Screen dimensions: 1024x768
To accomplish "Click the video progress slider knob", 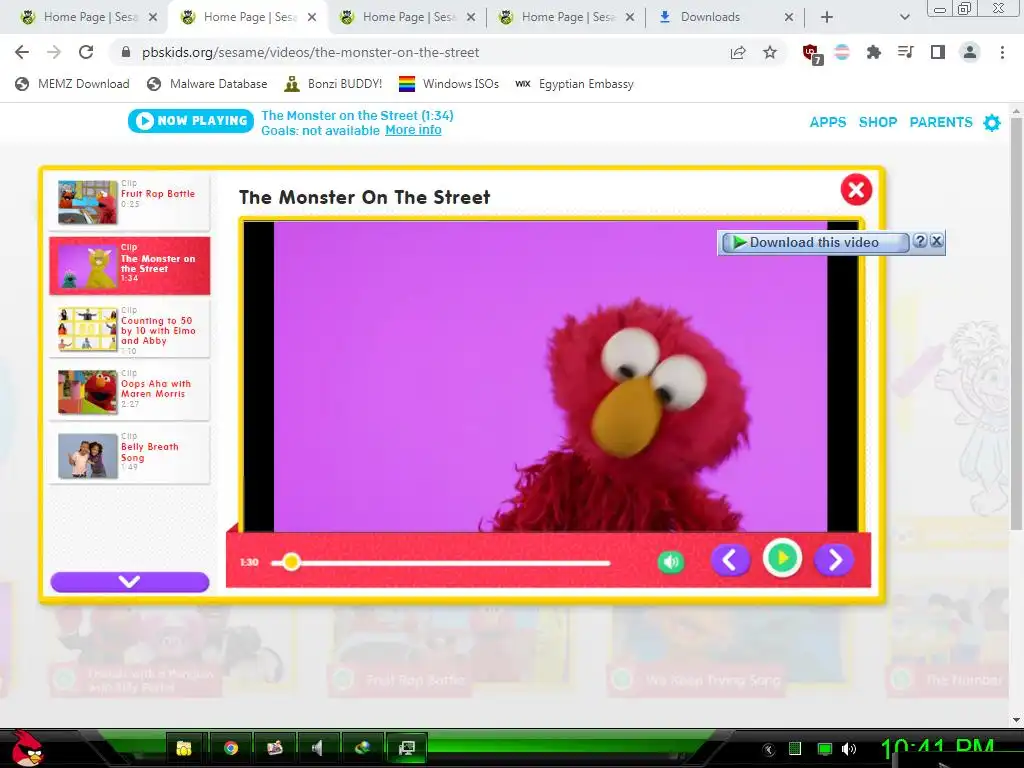I will [x=291, y=562].
